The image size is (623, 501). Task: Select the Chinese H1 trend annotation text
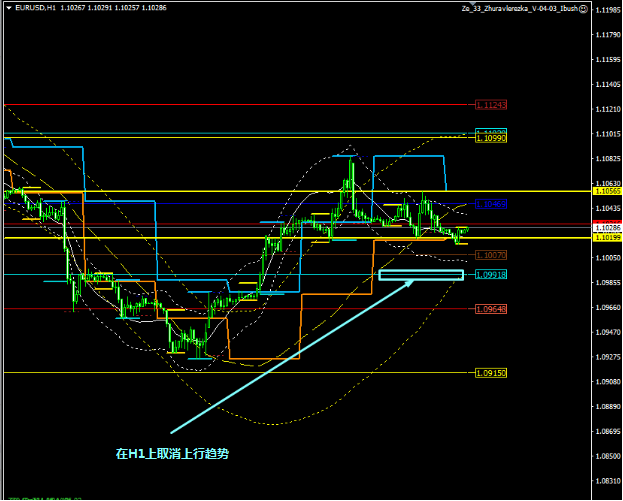[x=171, y=454]
